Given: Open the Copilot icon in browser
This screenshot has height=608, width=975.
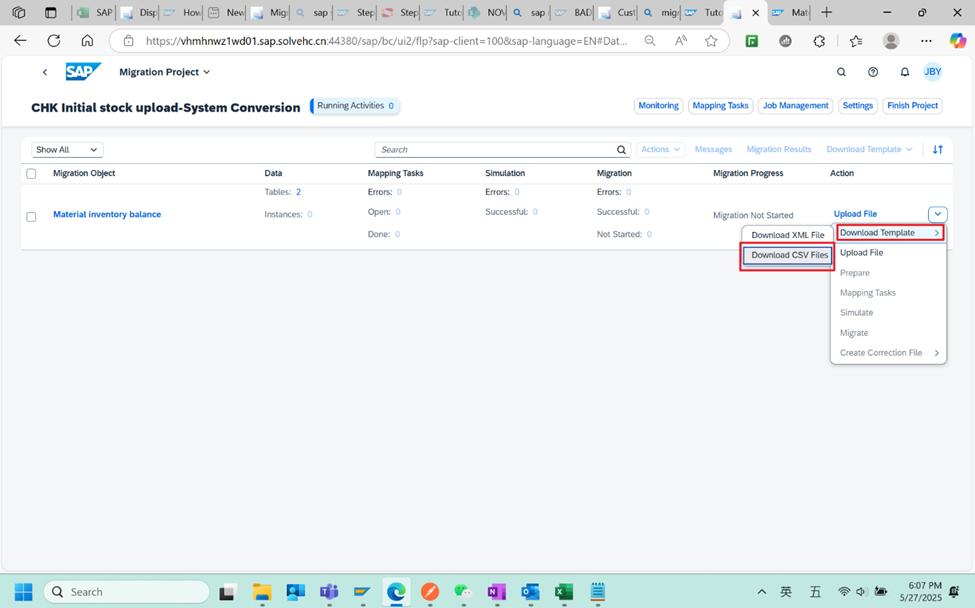Looking at the screenshot, I should pyautogui.click(x=958, y=41).
